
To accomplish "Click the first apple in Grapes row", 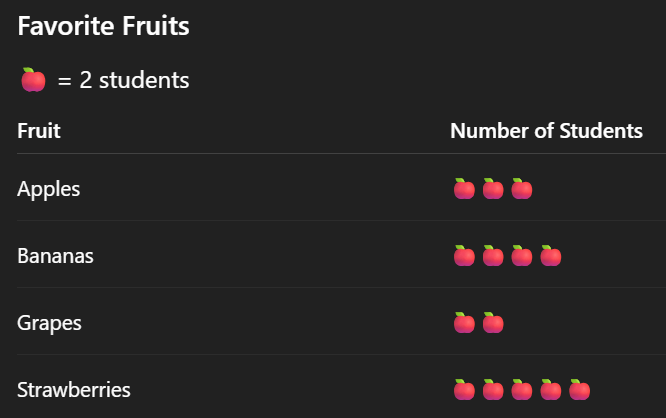I will pos(464,323).
